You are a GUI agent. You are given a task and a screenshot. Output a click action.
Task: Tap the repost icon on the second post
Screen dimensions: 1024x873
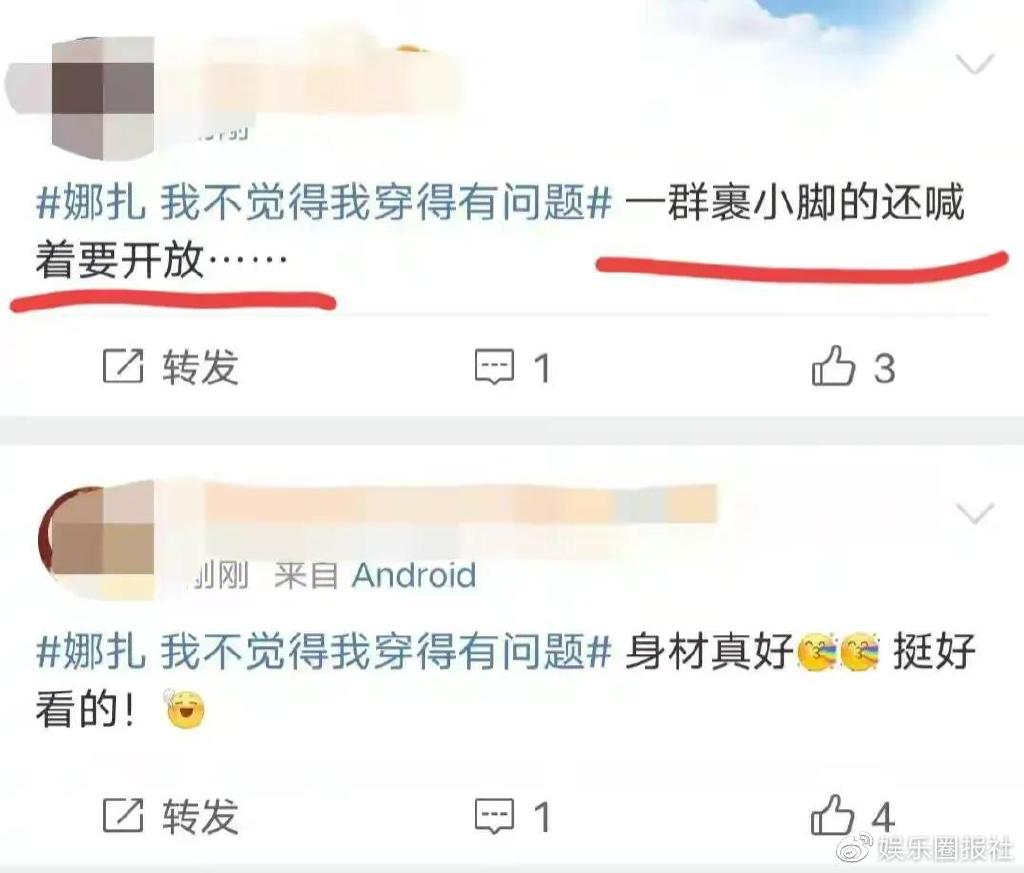click(x=123, y=815)
